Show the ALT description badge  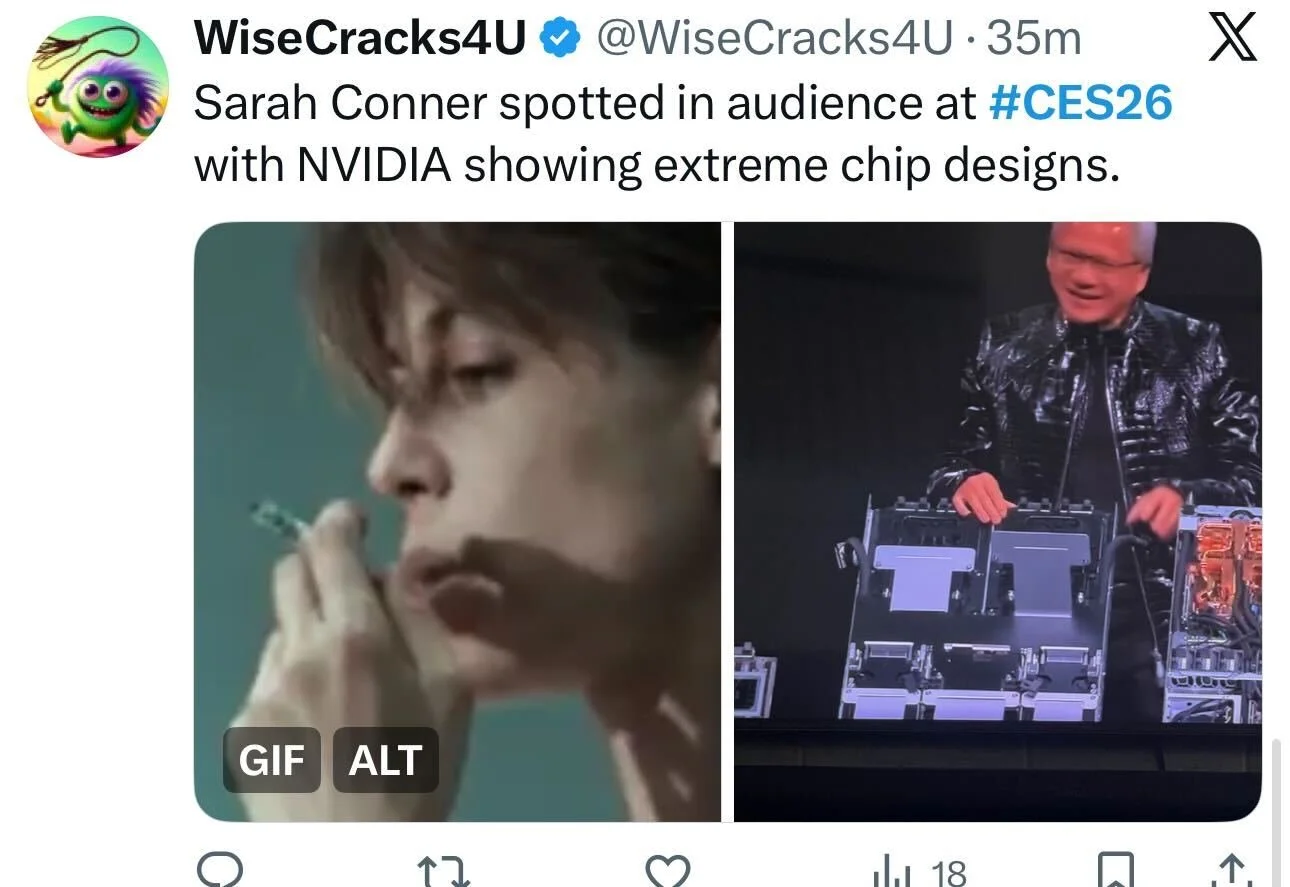click(x=385, y=761)
